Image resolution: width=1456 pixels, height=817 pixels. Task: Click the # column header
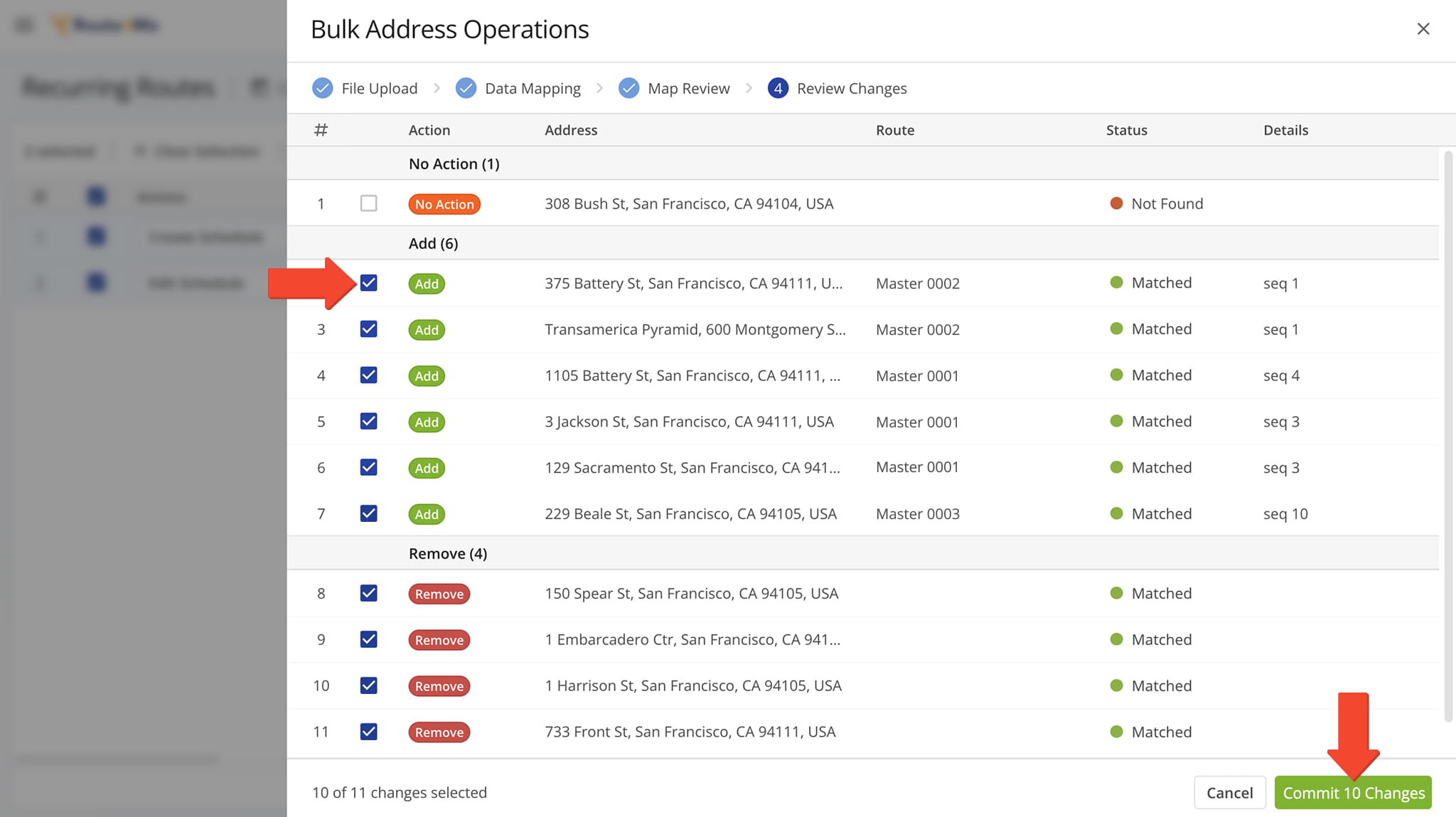click(321, 130)
